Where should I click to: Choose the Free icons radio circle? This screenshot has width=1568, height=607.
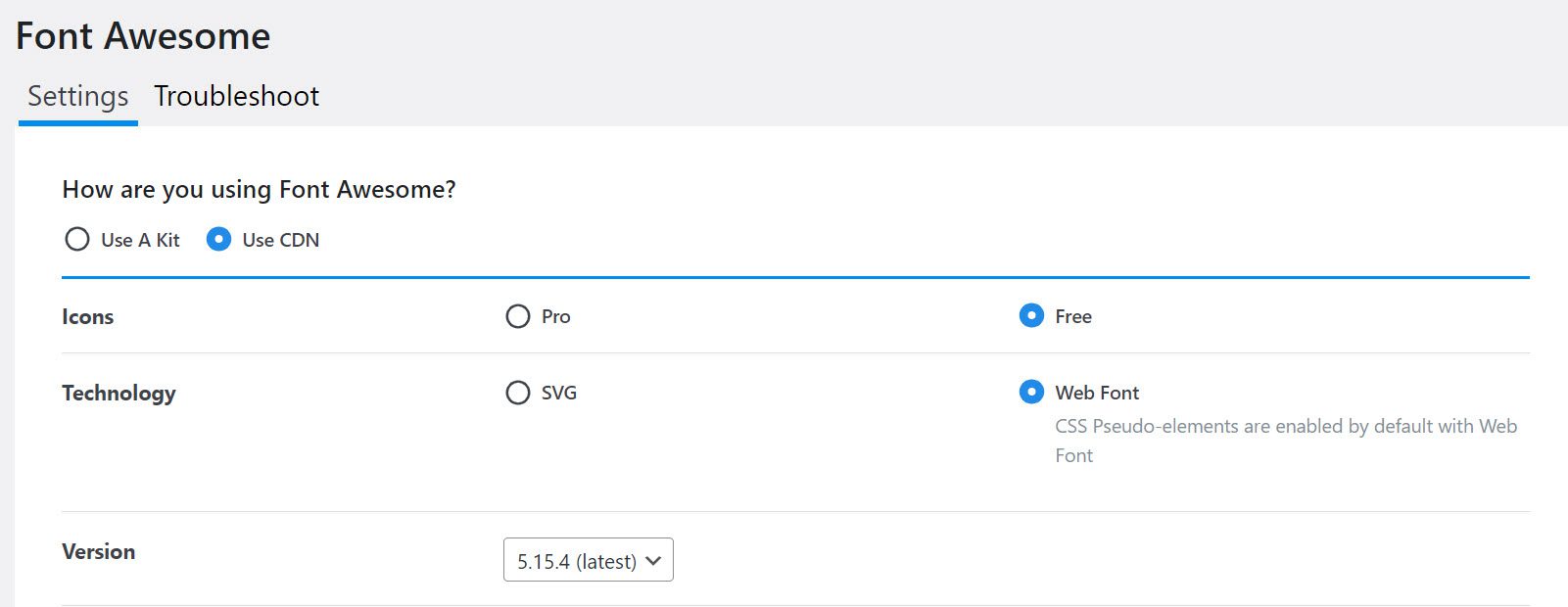1031,316
